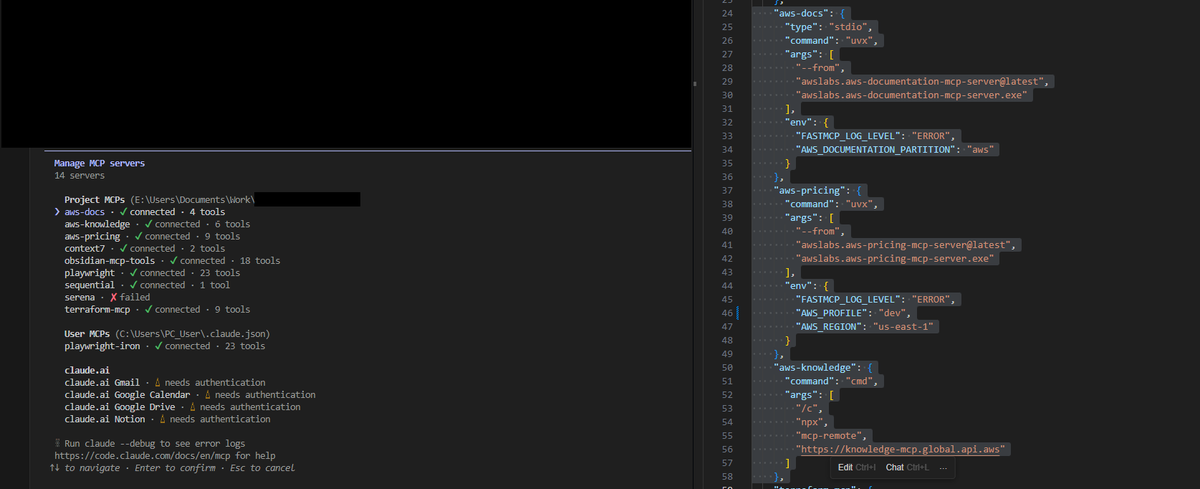Click line number 37 in editor gutter
This screenshot has height=489, width=1200.
pos(727,189)
